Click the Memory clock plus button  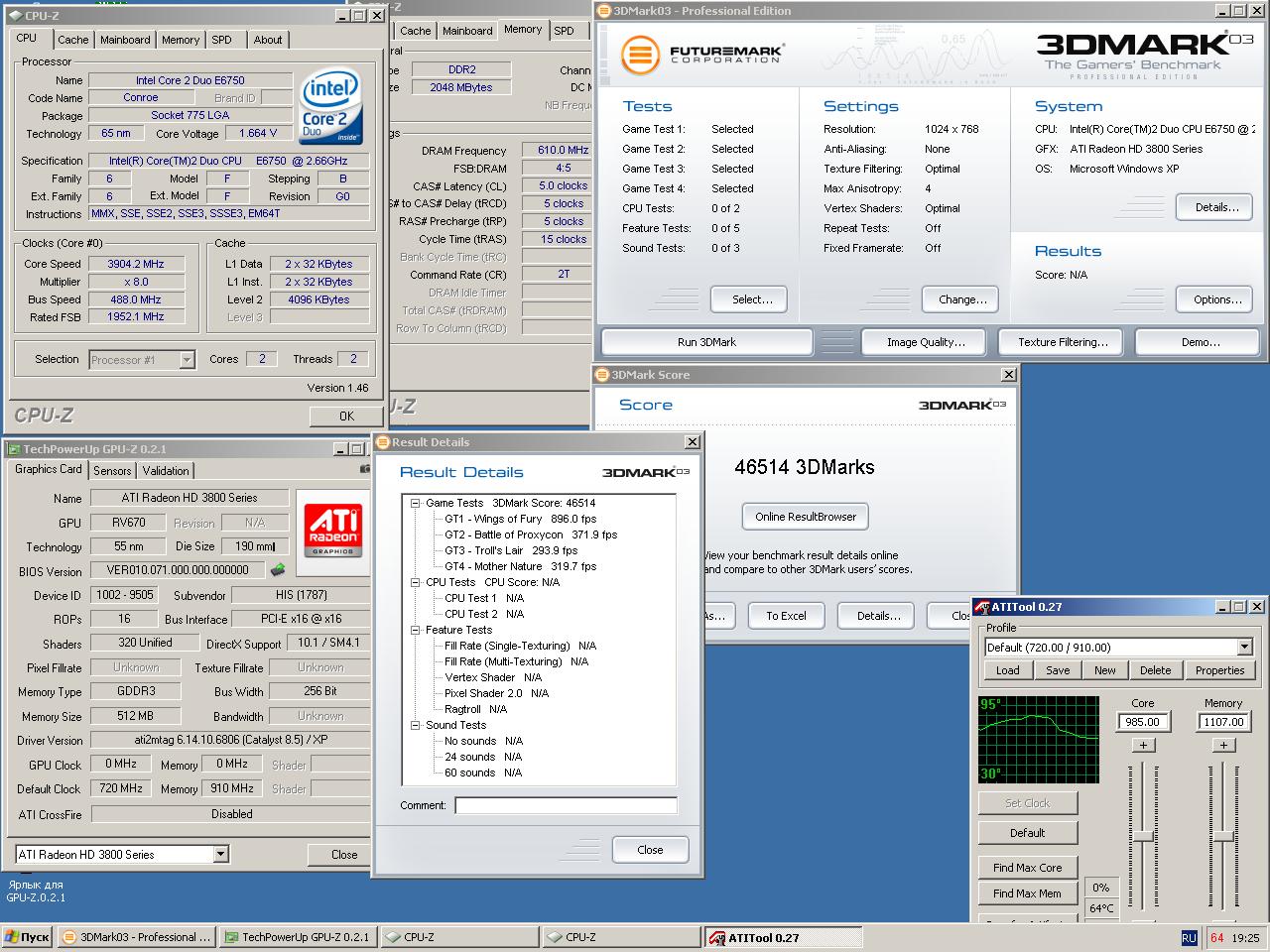[x=1223, y=746]
